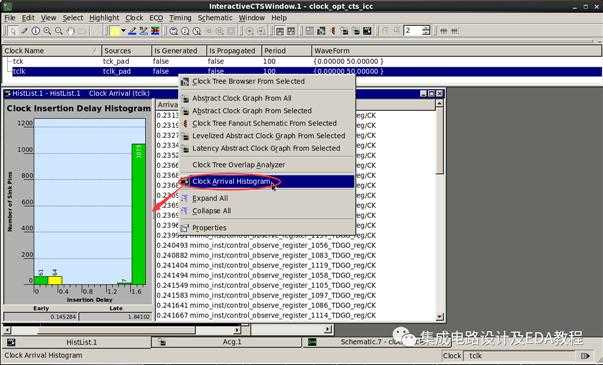Select the tck clock row
The width and height of the screenshot is (603, 365).
point(302,62)
